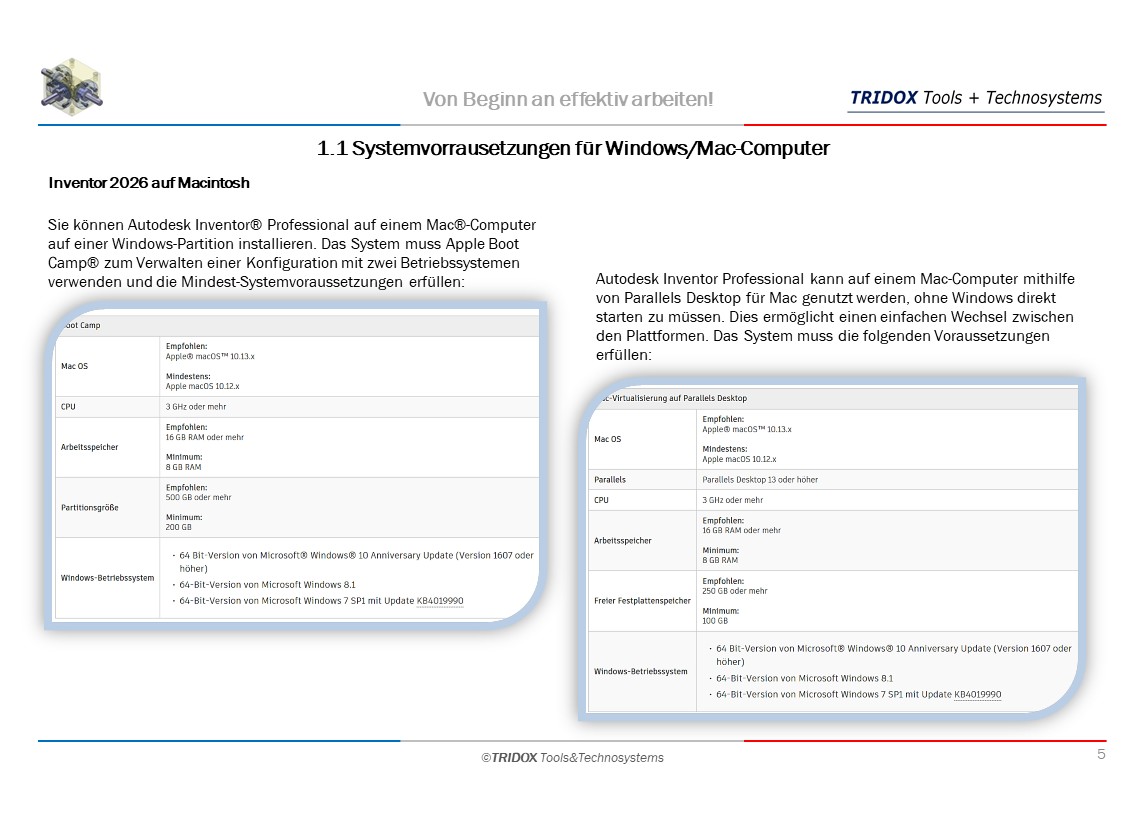Click the page number 5
1145x816 pixels.
pos(1101,754)
